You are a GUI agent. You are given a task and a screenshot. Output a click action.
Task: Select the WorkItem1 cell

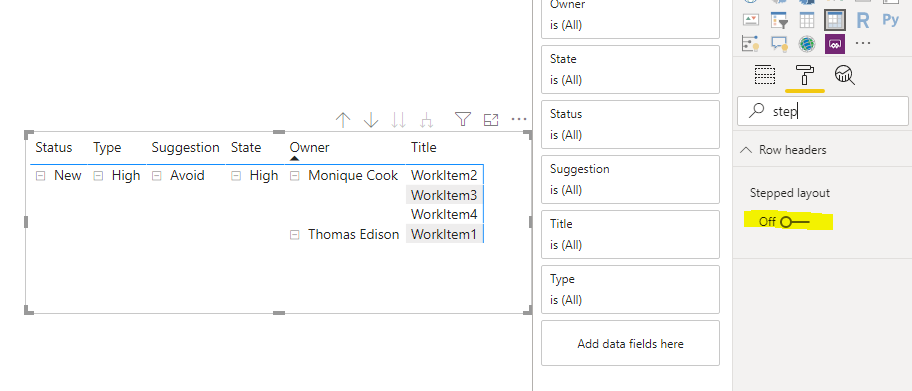tap(444, 234)
